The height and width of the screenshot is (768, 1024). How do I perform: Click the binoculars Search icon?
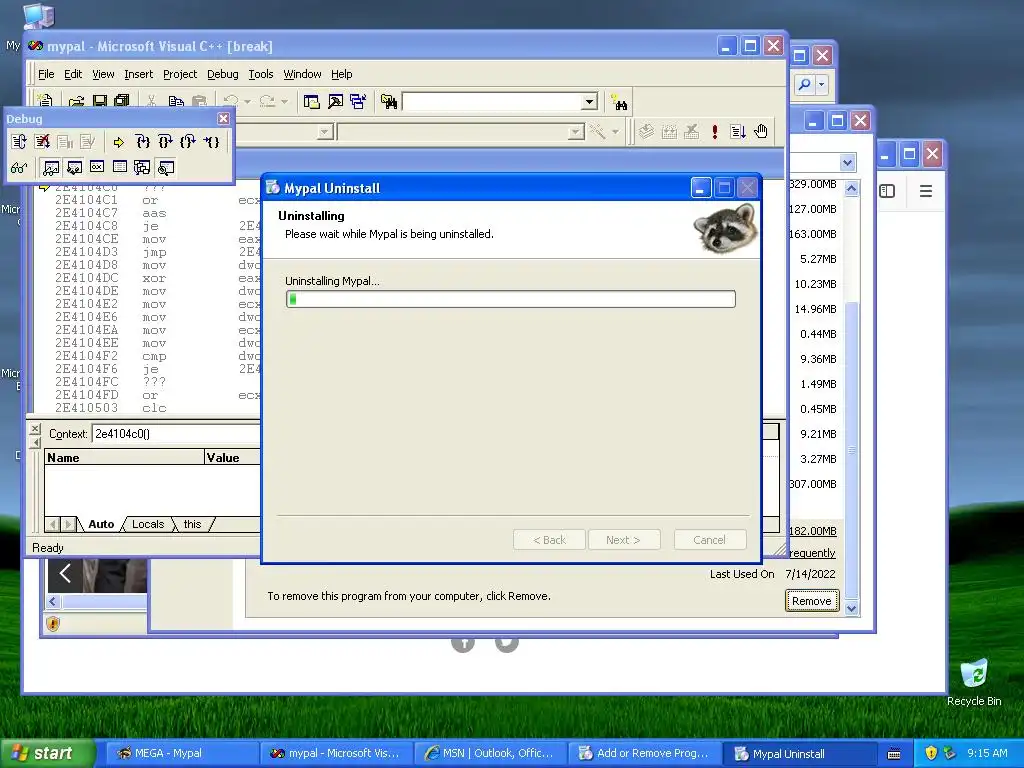point(619,103)
